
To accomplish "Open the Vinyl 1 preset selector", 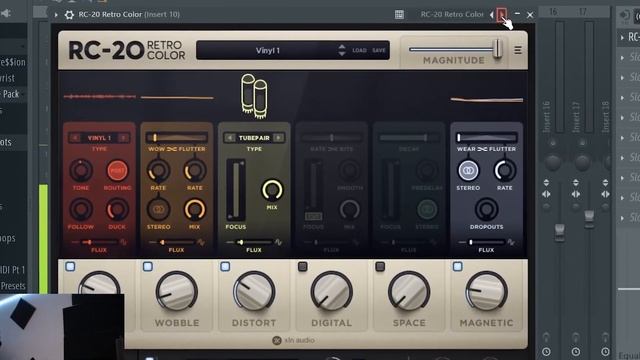I will [x=268, y=51].
